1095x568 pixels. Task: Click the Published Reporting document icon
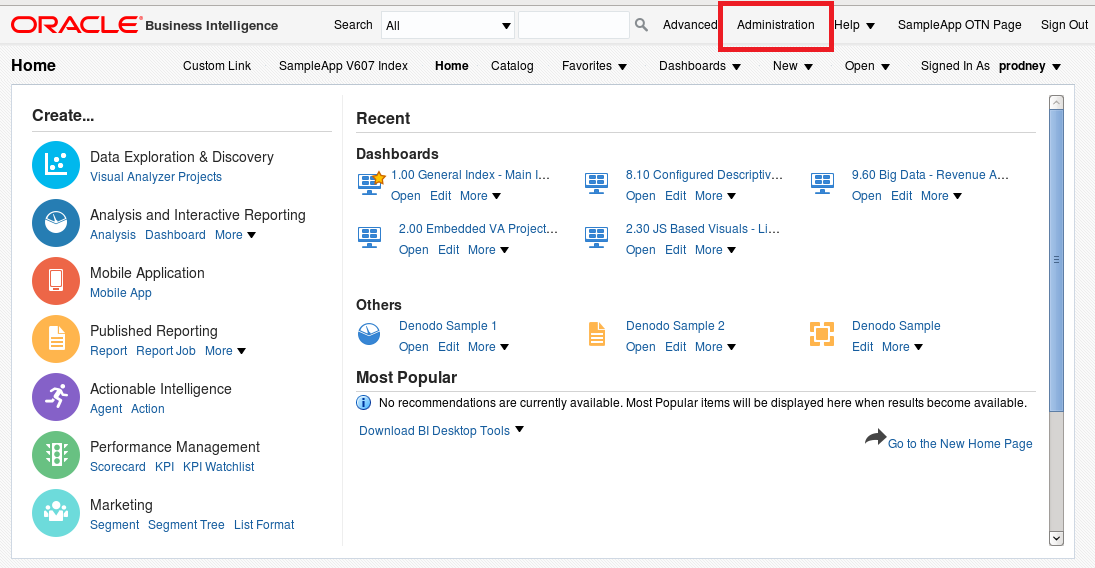point(56,339)
